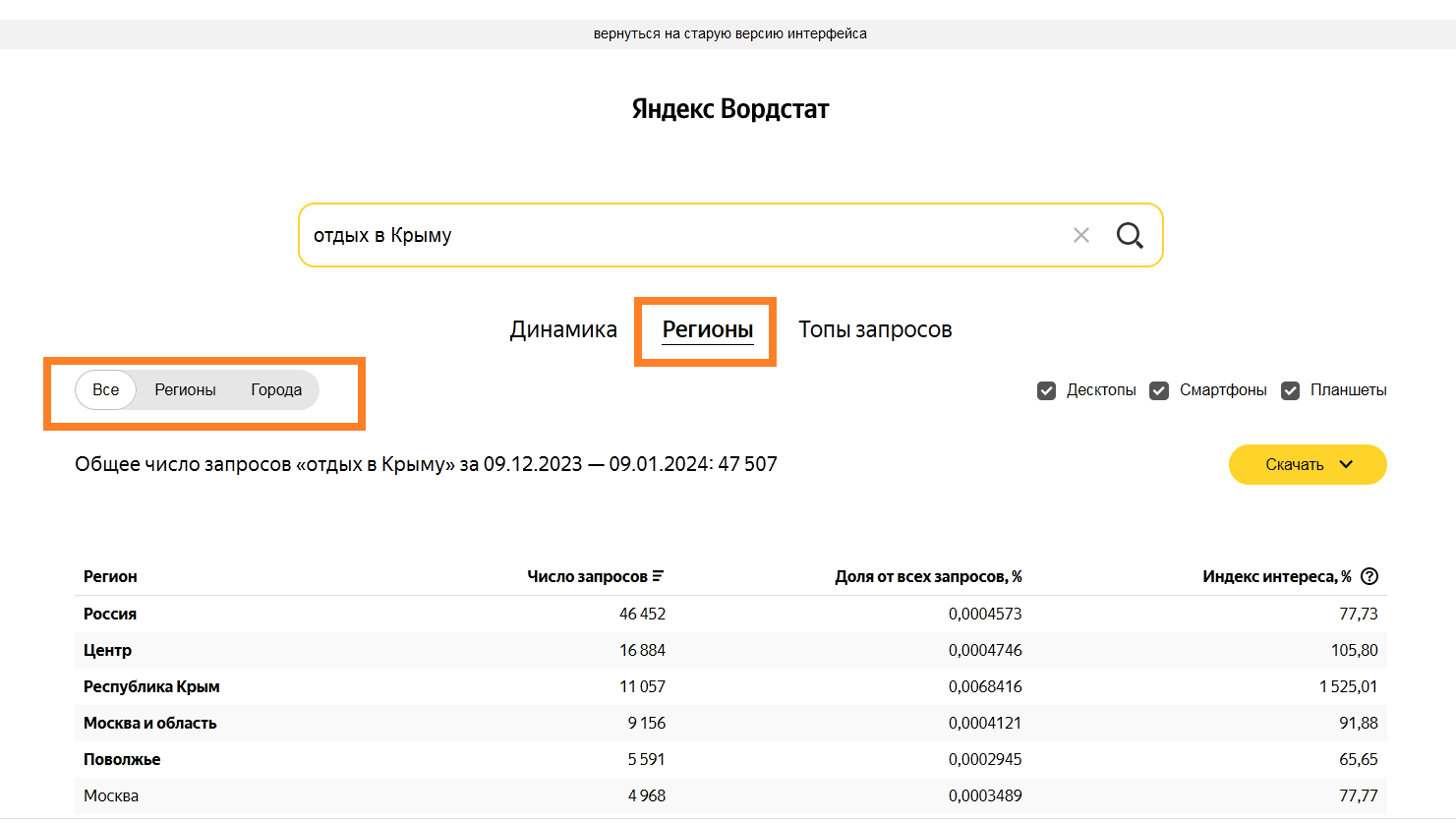Screen dimensions: 1456x823
Task: Click the interest index 1 525,01 value
Action: pyautogui.click(x=1348, y=686)
